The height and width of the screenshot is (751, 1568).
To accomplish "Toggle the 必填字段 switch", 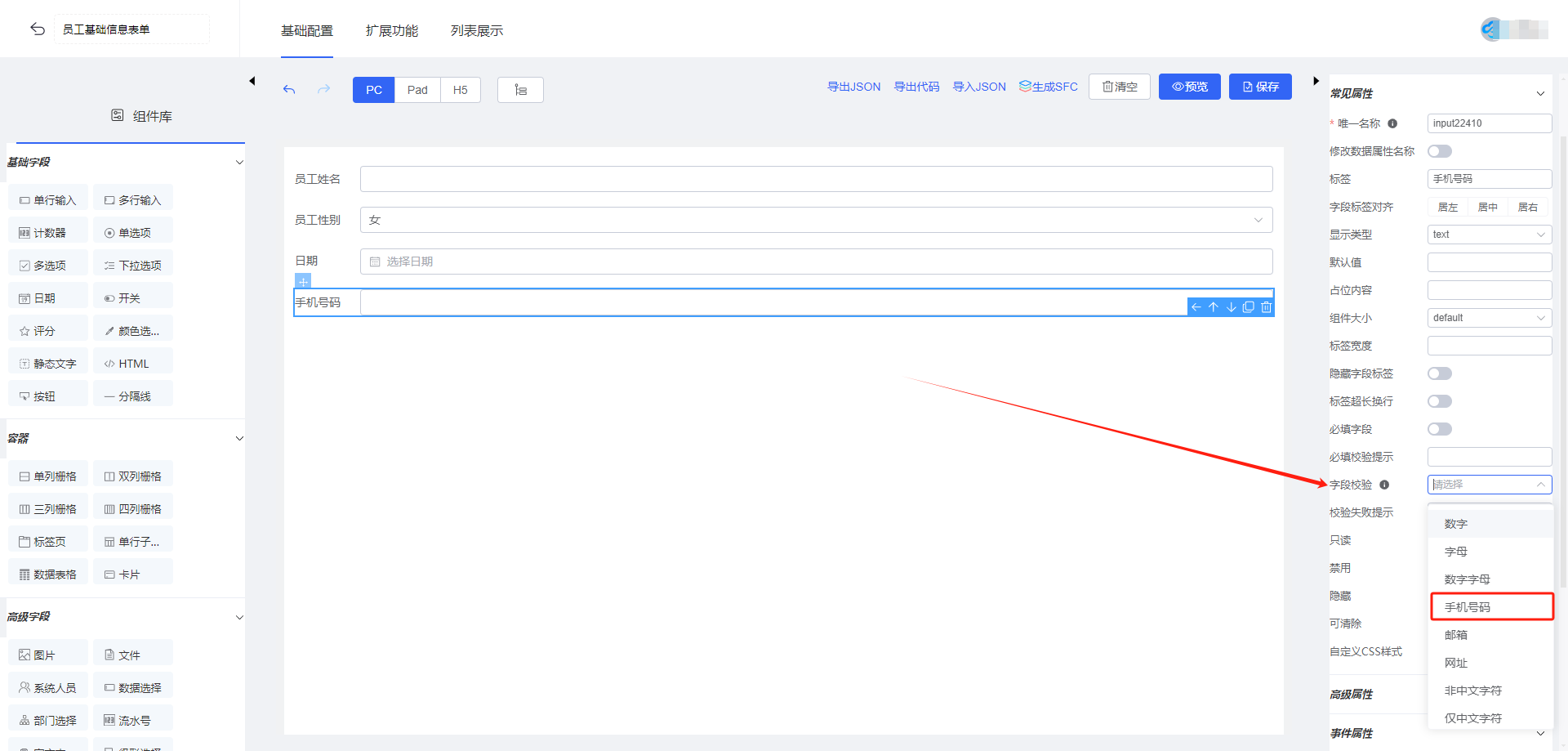I will coord(1439,429).
